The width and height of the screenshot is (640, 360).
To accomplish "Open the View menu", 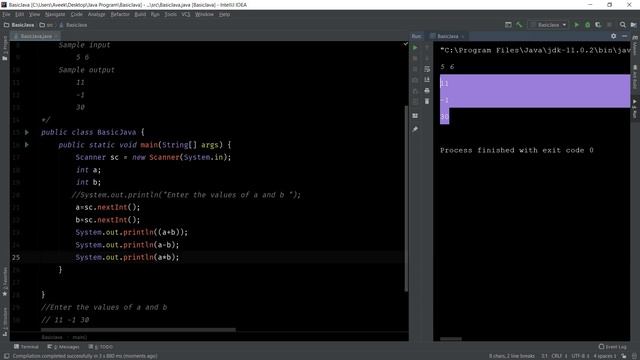I will click(x=34, y=14).
